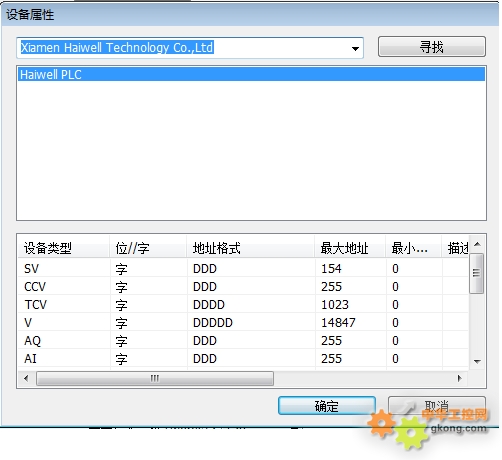Open the manufacturer dropdown arrow
The width and height of the screenshot is (502, 460).
(355, 49)
